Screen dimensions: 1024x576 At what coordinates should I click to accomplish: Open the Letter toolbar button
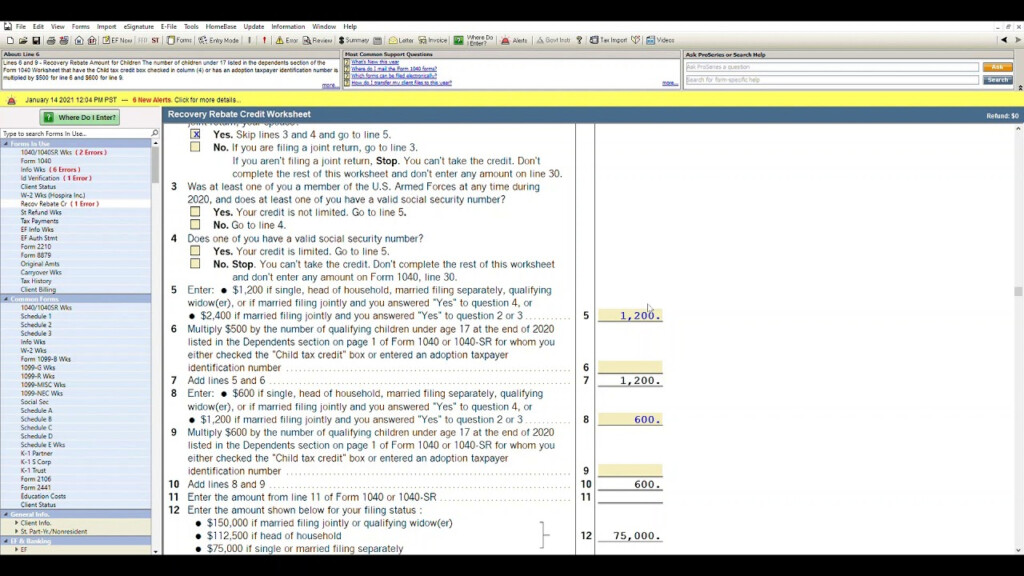coord(401,40)
